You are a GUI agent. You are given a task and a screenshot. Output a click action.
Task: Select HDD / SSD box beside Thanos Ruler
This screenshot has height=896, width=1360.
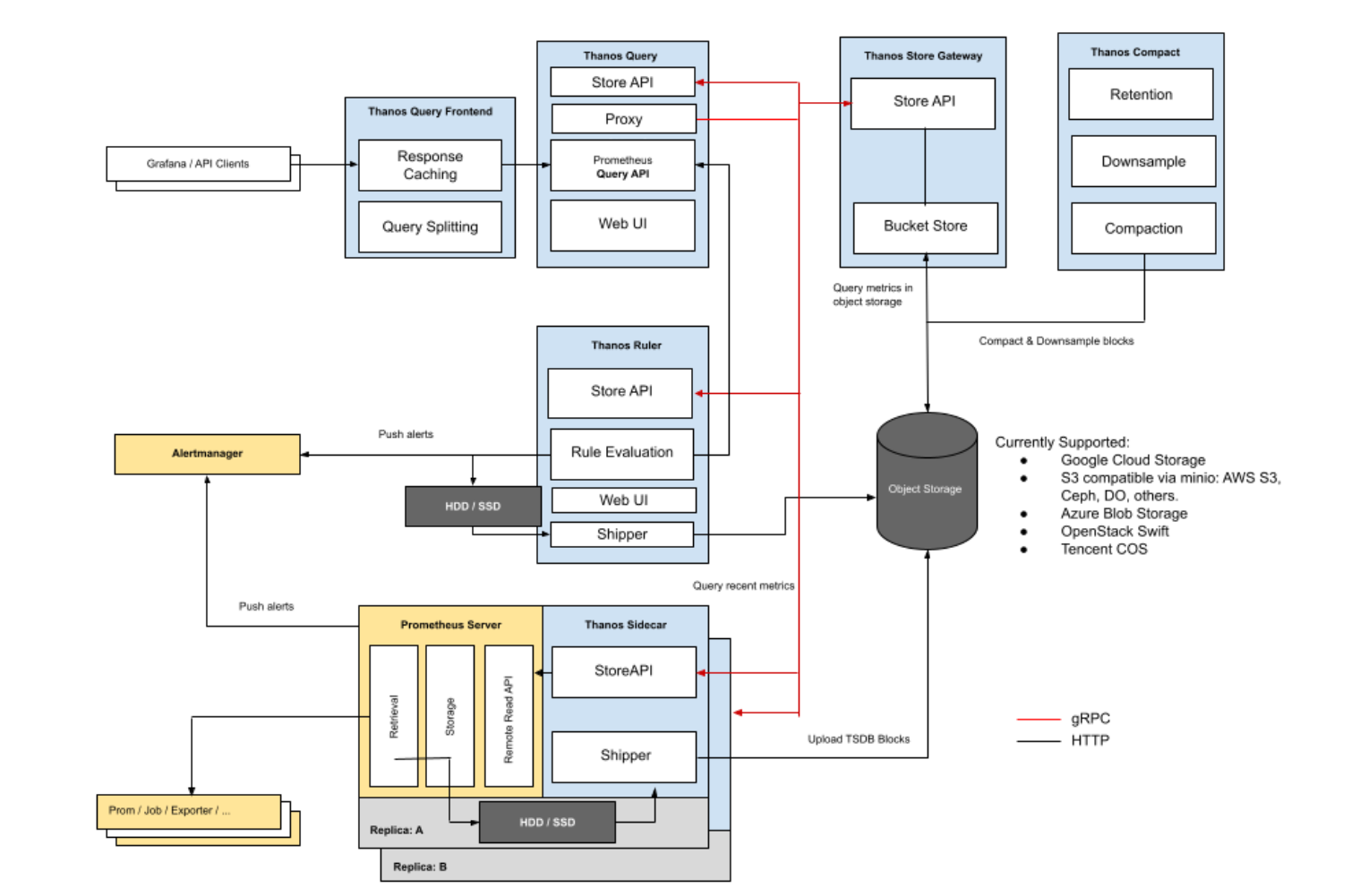(473, 506)
